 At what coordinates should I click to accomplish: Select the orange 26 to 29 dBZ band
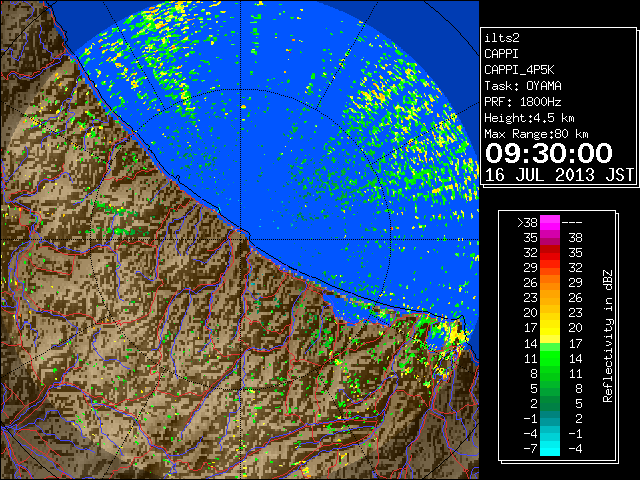tap(550, 282)
